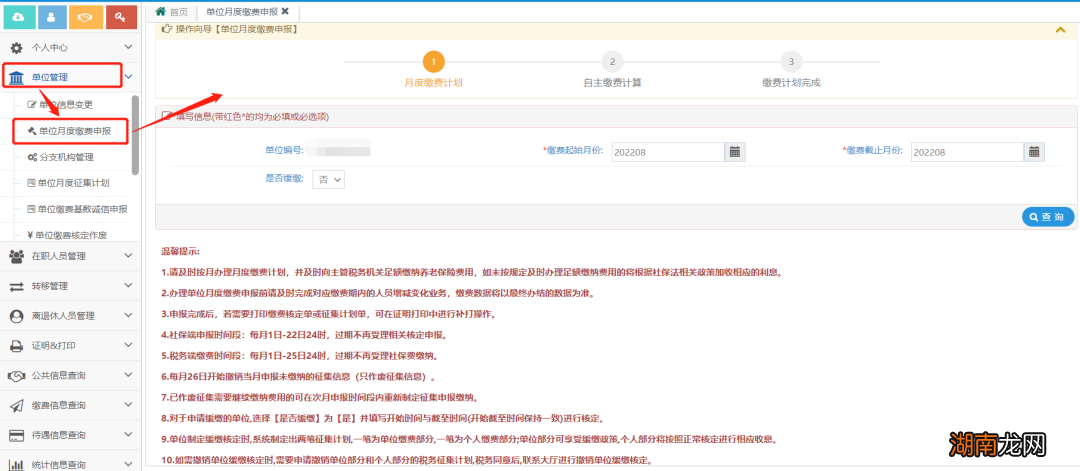This screenshot has height=471, width=1080.
Task: Click the 缴费截止月份 input field
Action: (967, 151)
